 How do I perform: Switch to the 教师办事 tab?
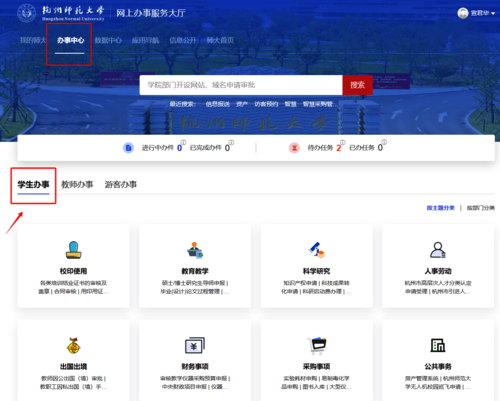(x=77, y=184)
